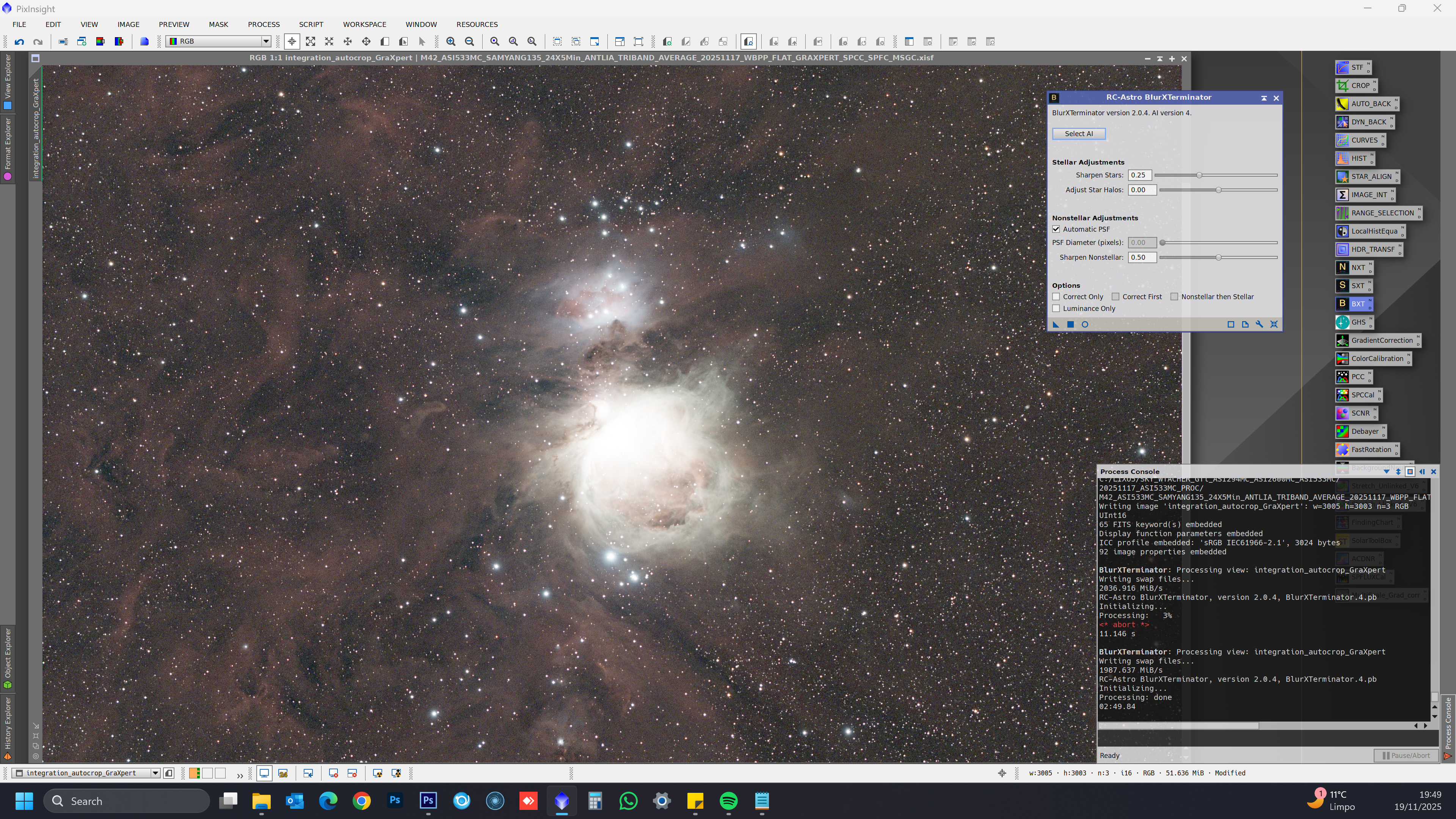Click the Undo arrow icon

click(x=19, y=41)
